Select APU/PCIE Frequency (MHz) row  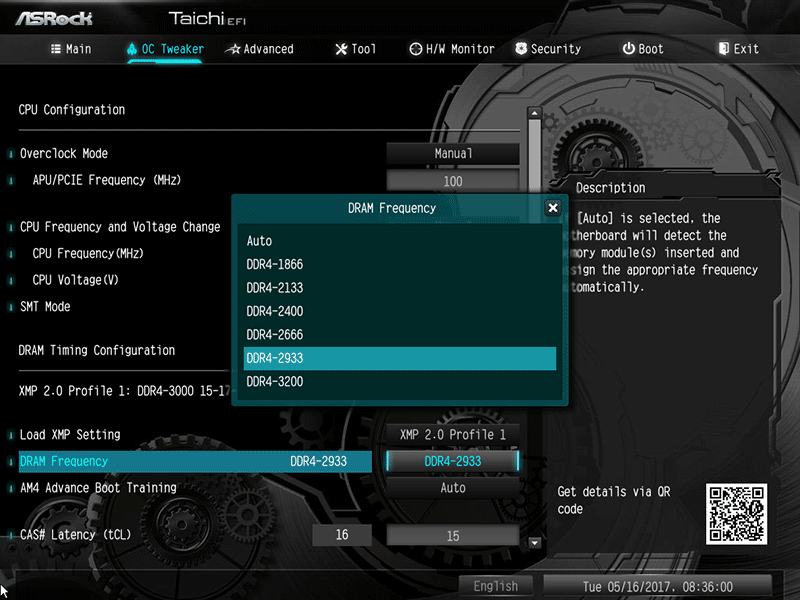click(107, 180)
